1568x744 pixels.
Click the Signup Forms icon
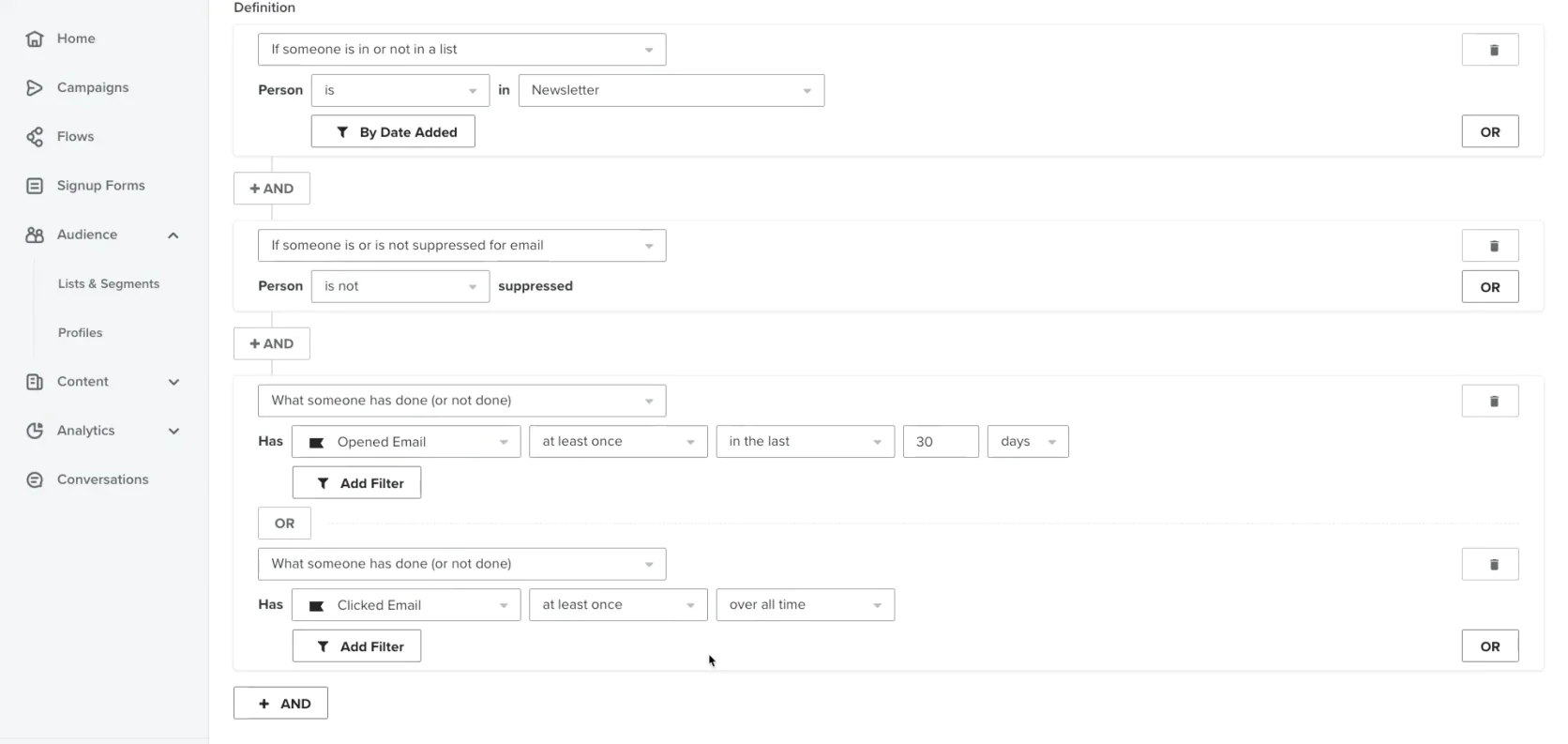coord(35,186)
